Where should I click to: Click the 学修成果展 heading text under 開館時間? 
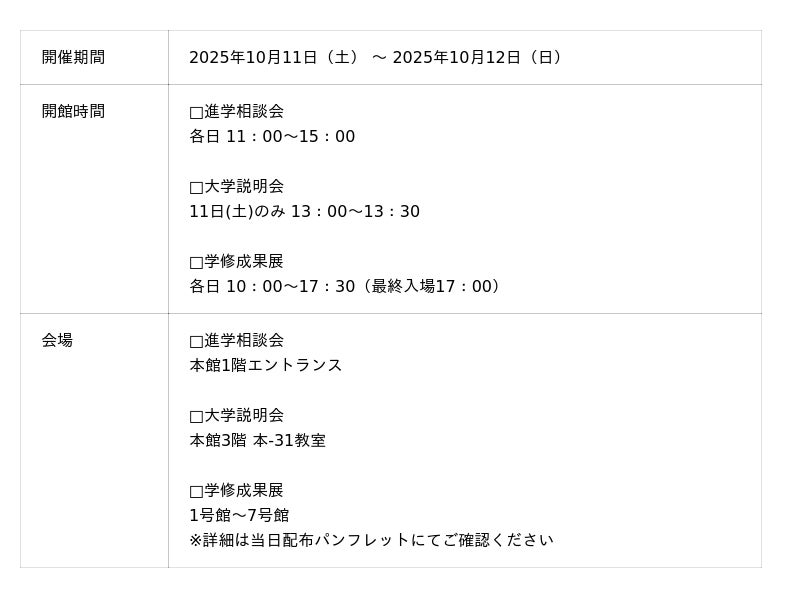(244, 262)
